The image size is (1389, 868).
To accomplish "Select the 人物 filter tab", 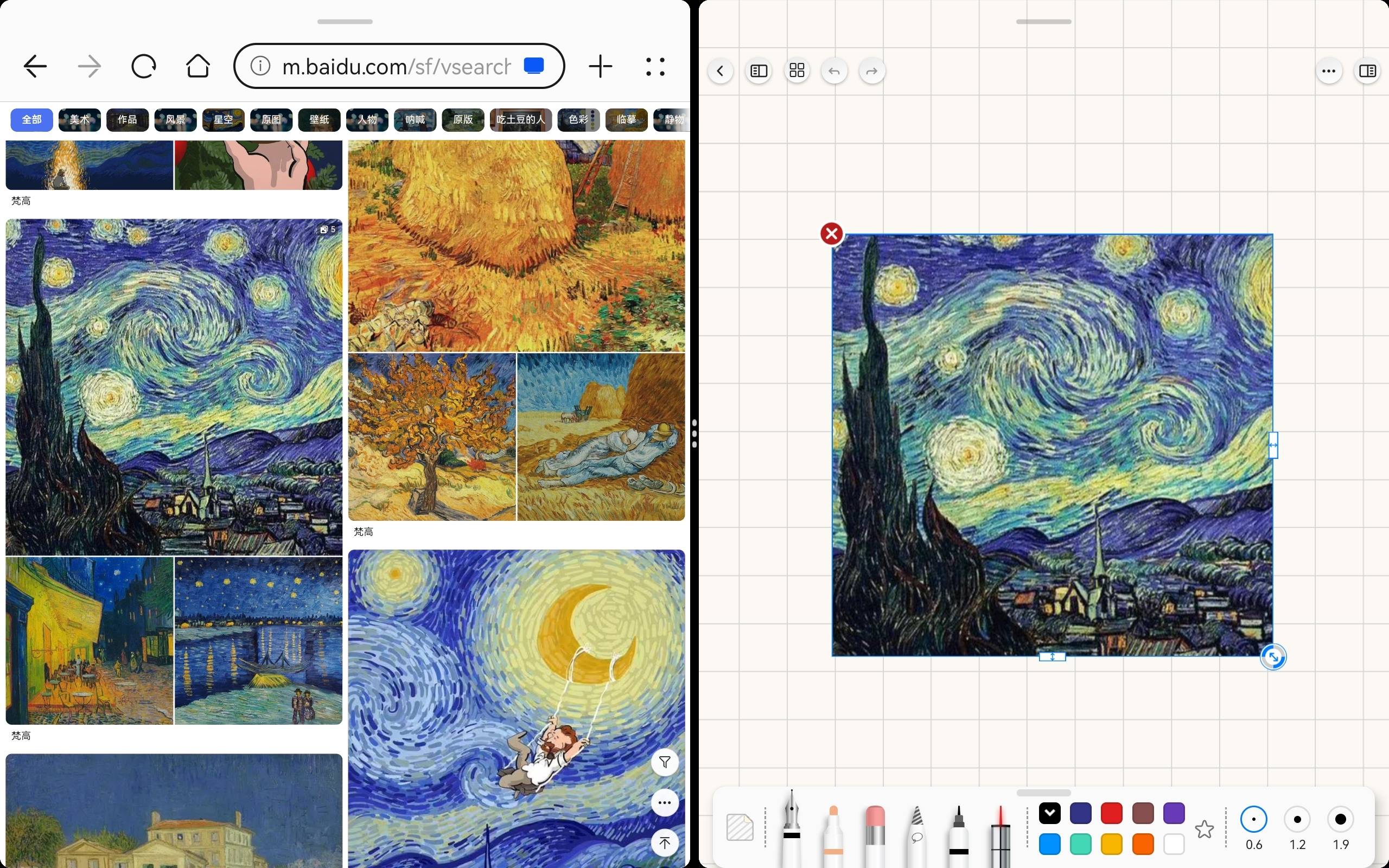I will tap(367, 119).
